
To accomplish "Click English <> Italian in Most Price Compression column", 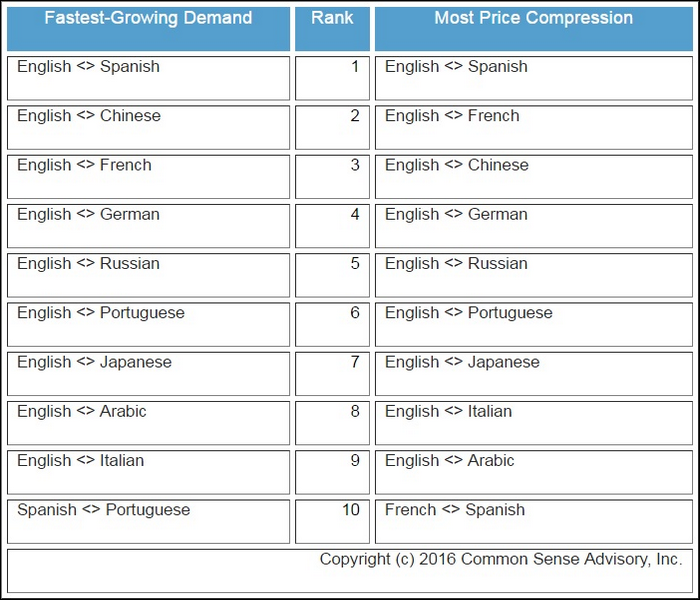I will pyautogui.click(x=448, y=411).
